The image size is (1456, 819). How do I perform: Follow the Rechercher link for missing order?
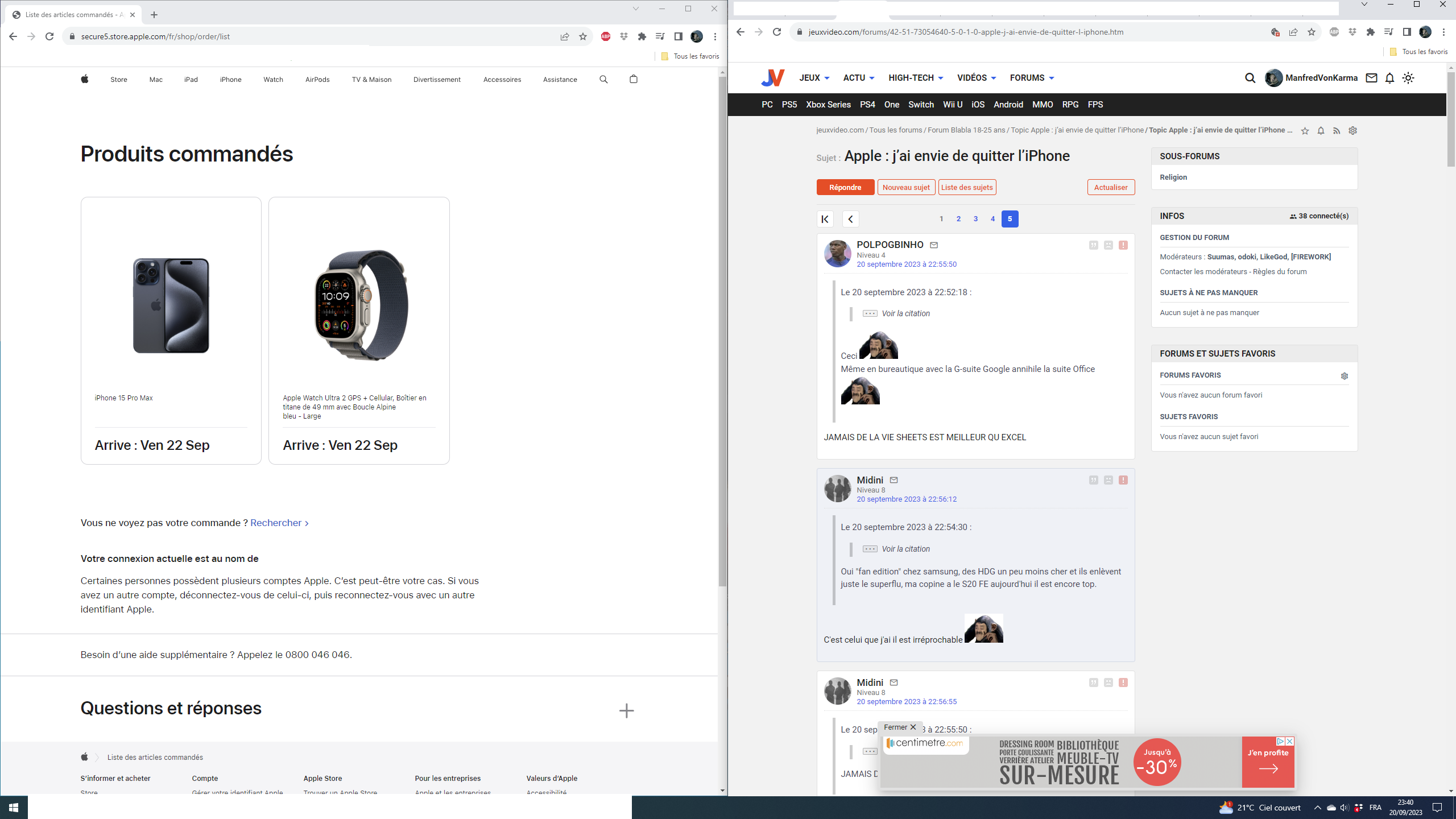coord(279,523)
